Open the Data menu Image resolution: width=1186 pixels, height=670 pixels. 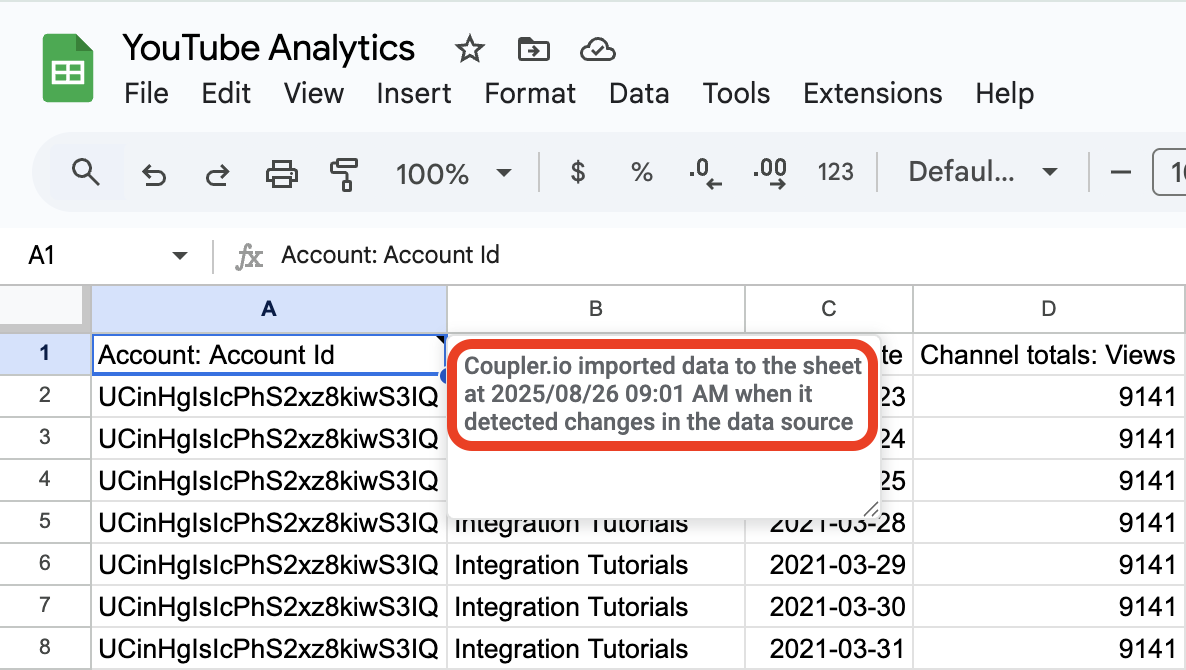click(x=639, y=94)
